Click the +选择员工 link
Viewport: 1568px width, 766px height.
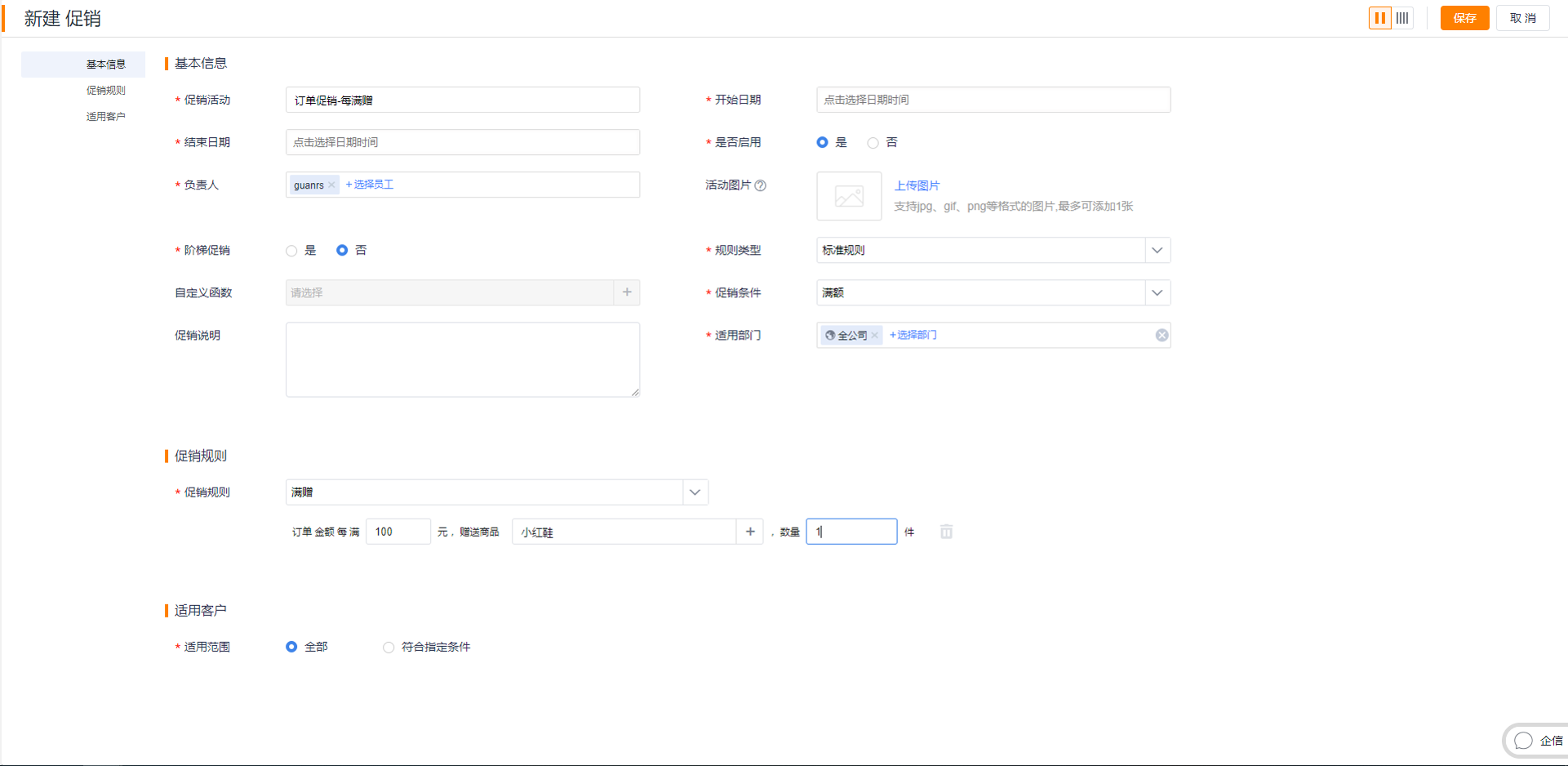pos(370,185)
